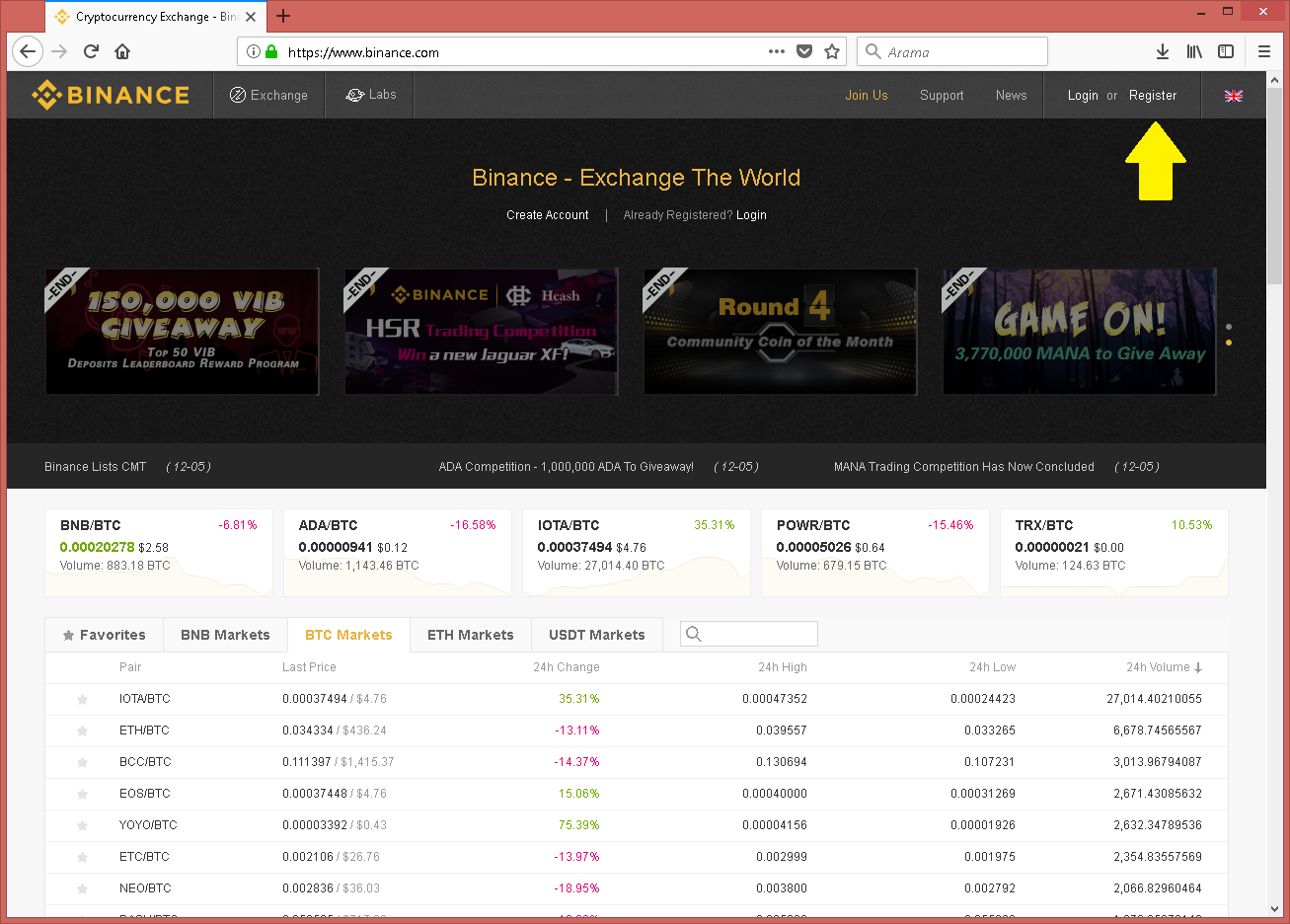Open the ADA/BTC ticker card
Viewport: 1290px width, 924px height.
coord(398,553)
